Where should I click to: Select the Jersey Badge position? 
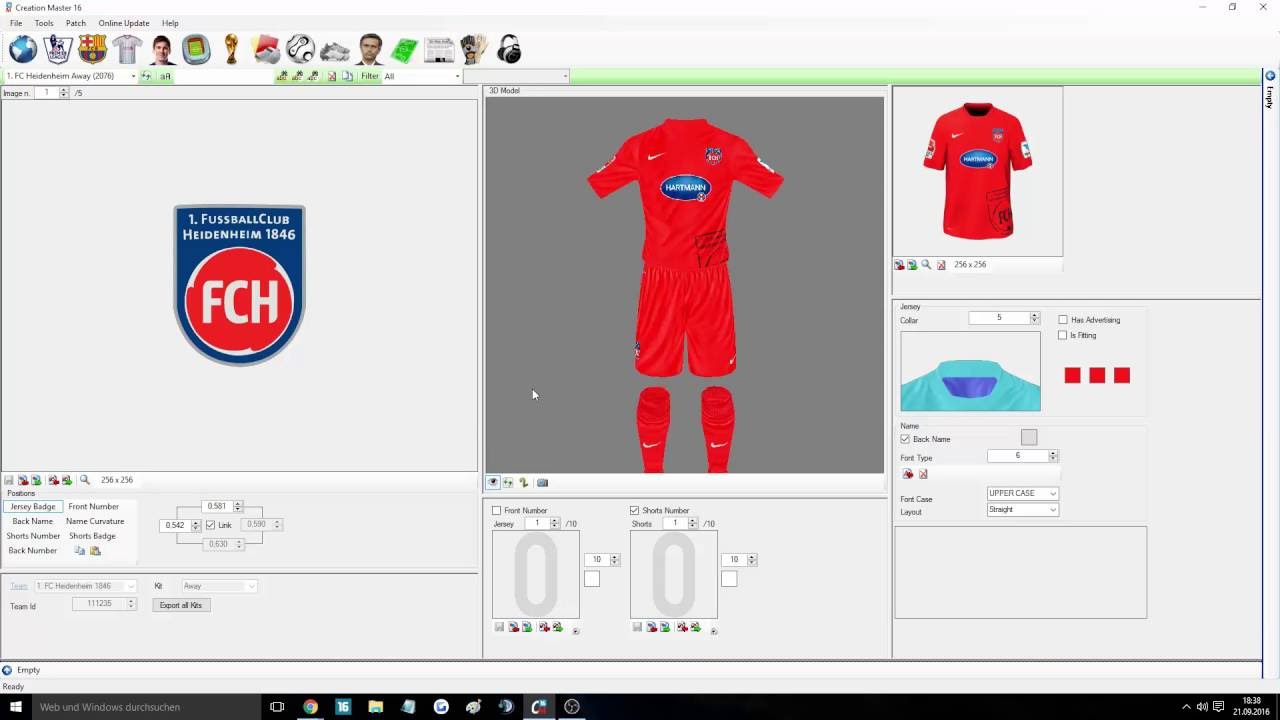point(33,507)
